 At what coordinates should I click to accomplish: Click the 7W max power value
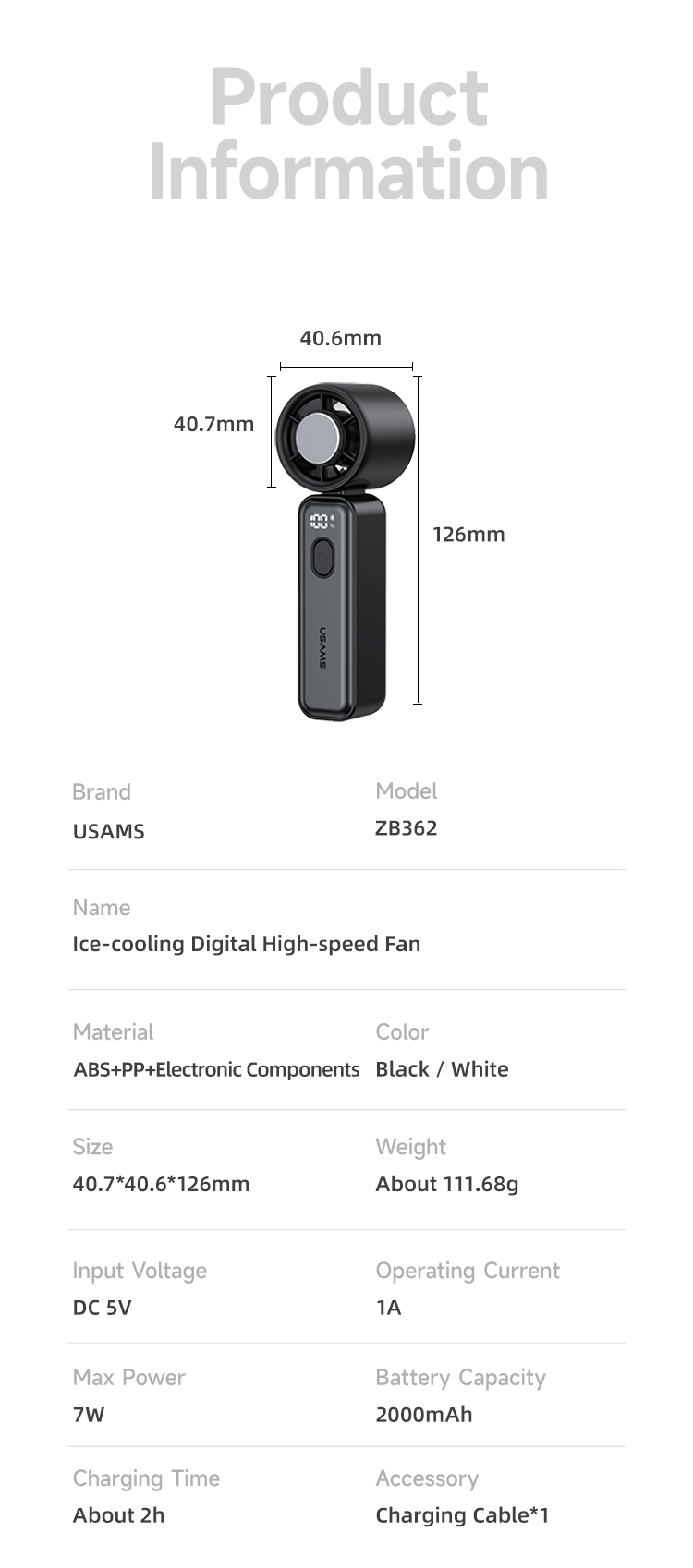pos(89,1415)
